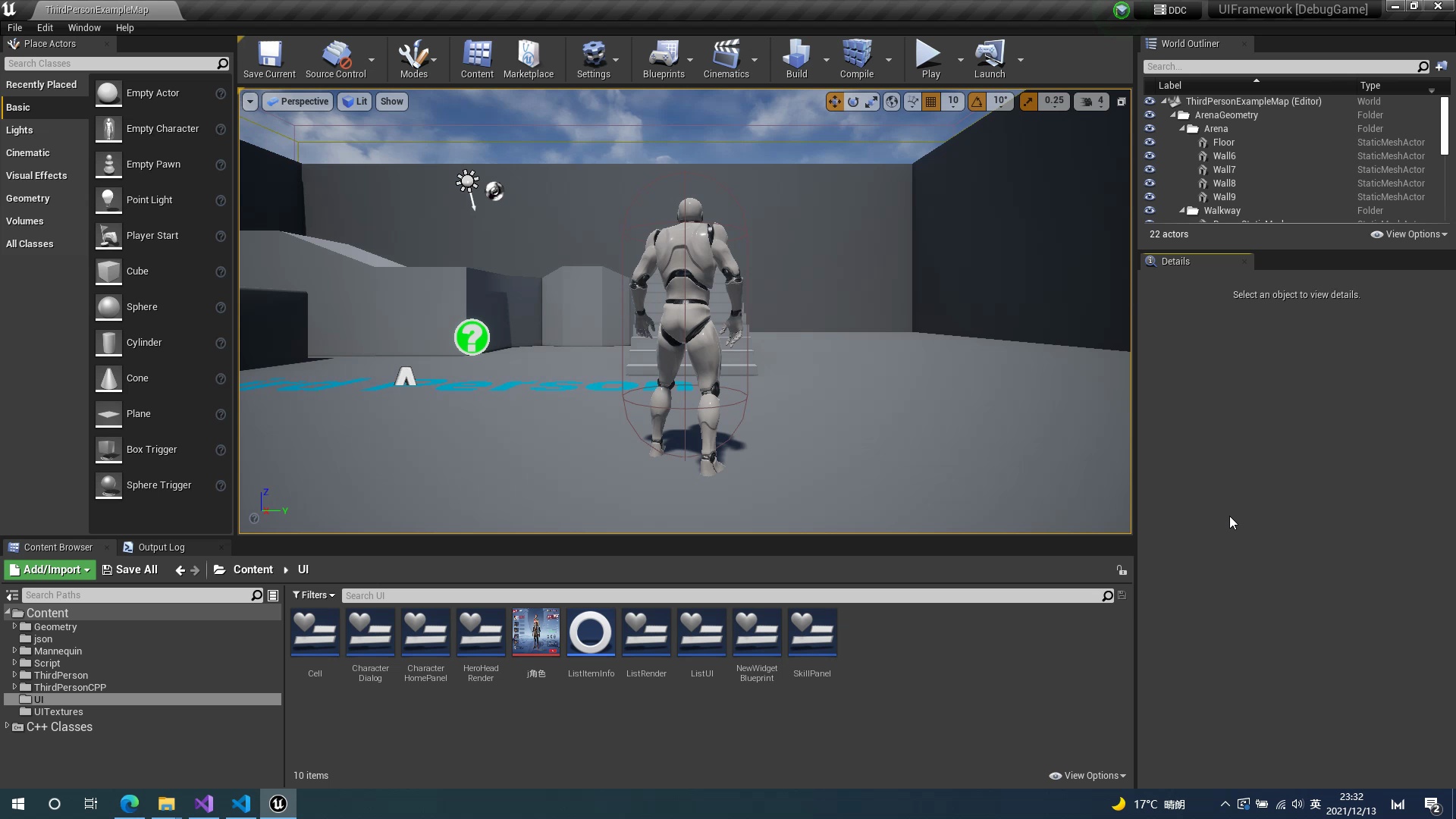Open the viewport options dropdown arrow

point(249,102)
